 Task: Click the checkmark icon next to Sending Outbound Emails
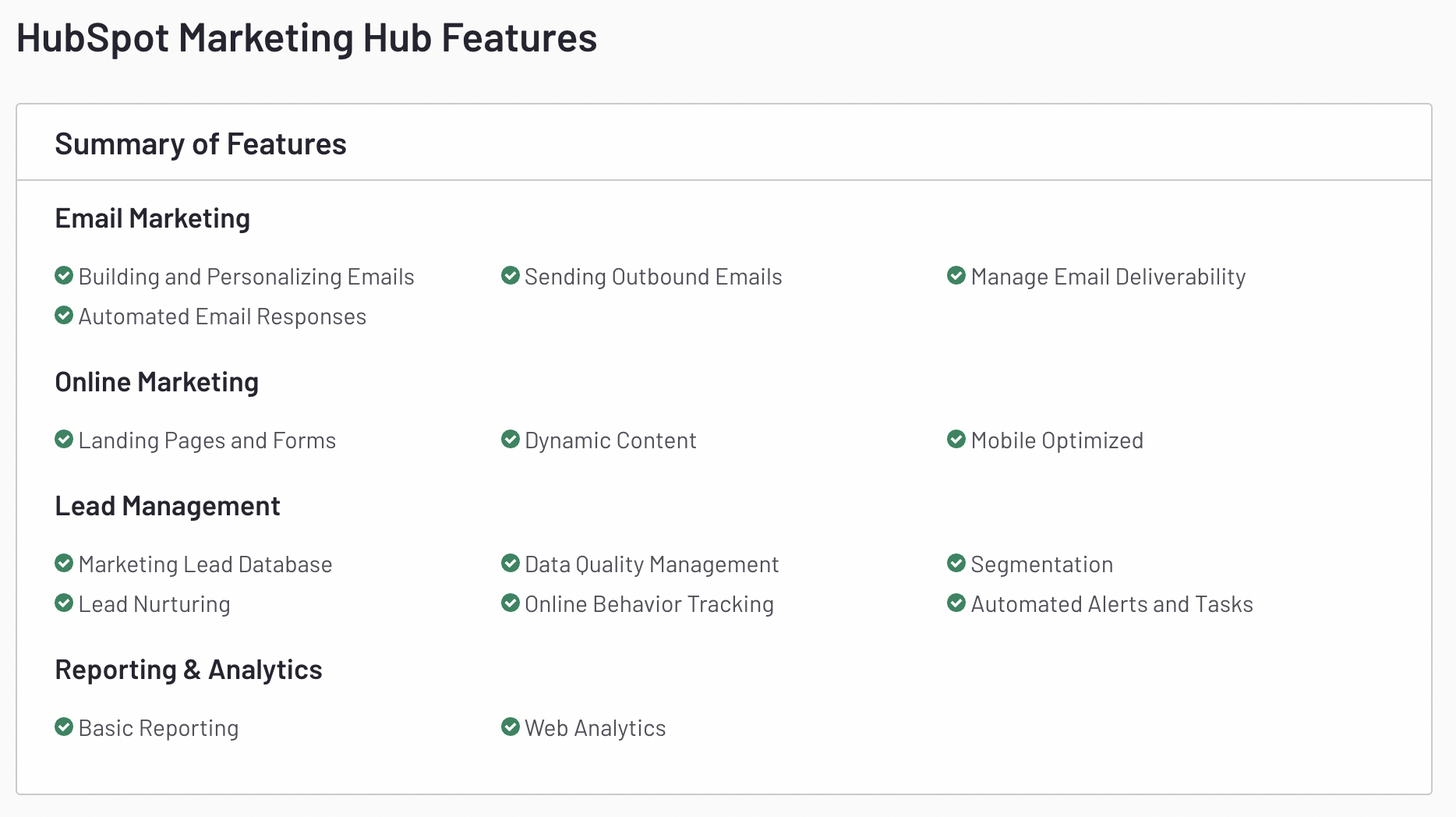[x=511, y=275]
